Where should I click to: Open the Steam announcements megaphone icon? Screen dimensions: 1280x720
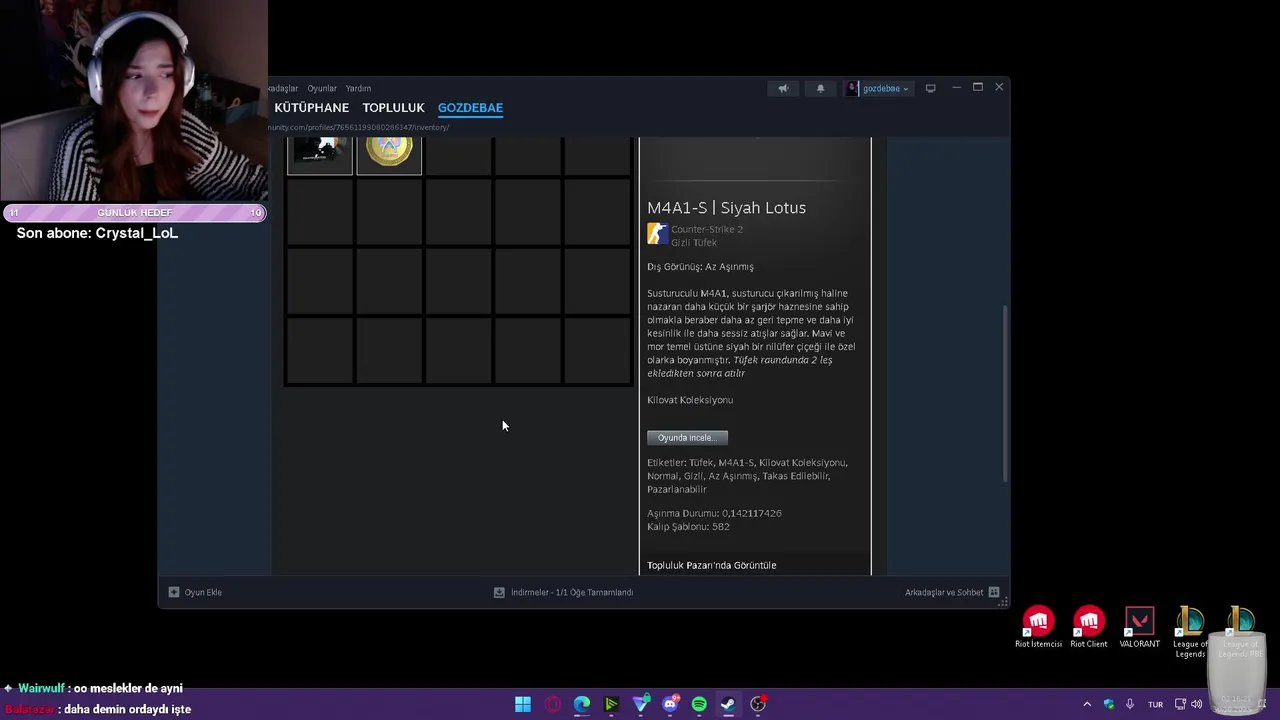pos(783,88)
